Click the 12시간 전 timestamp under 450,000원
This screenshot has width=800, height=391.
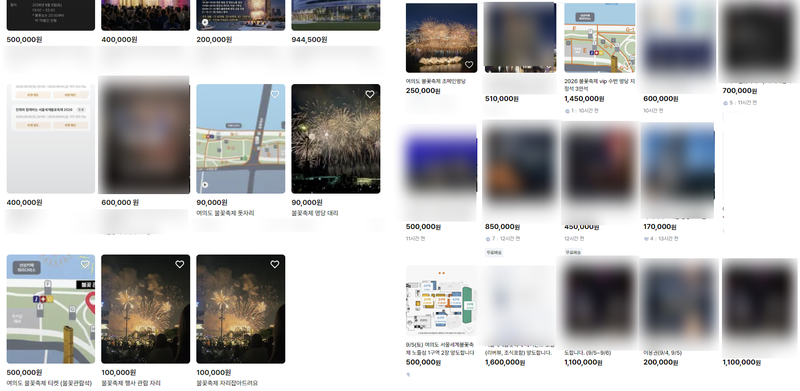point(573,239)
